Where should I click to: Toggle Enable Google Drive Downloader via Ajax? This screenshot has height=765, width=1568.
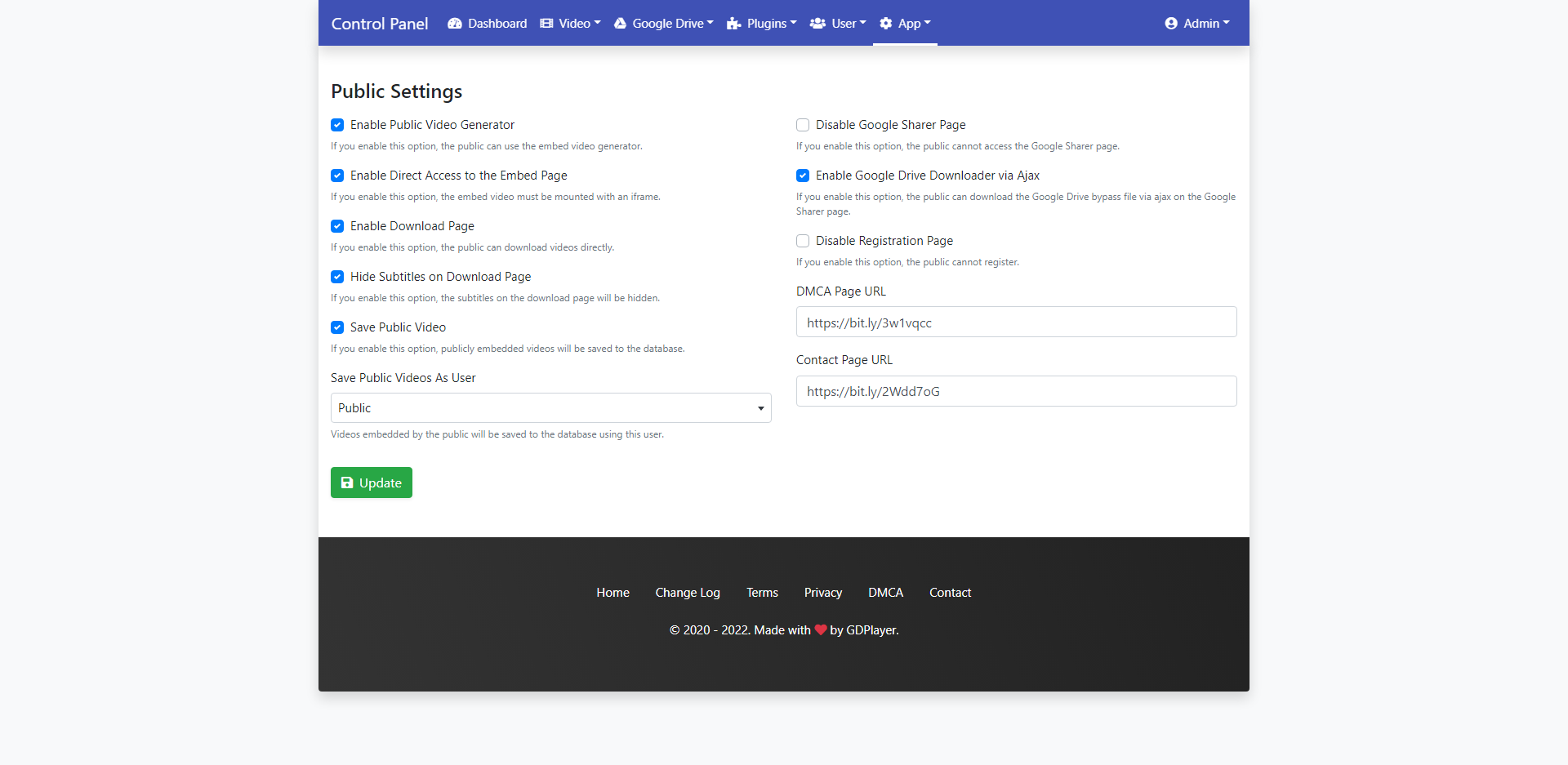click(803, 176)
